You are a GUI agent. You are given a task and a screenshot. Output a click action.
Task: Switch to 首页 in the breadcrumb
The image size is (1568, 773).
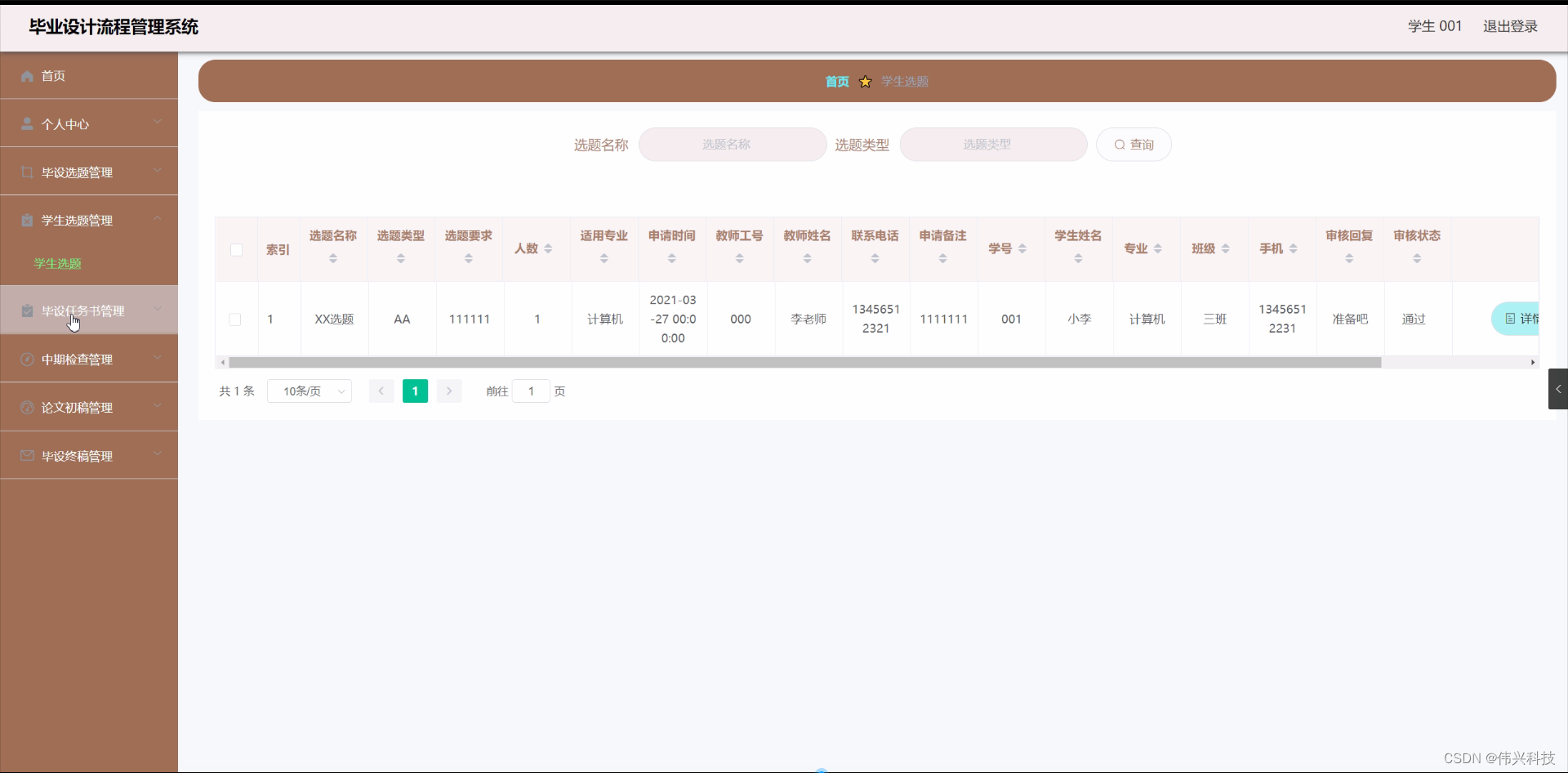[836, 81]
